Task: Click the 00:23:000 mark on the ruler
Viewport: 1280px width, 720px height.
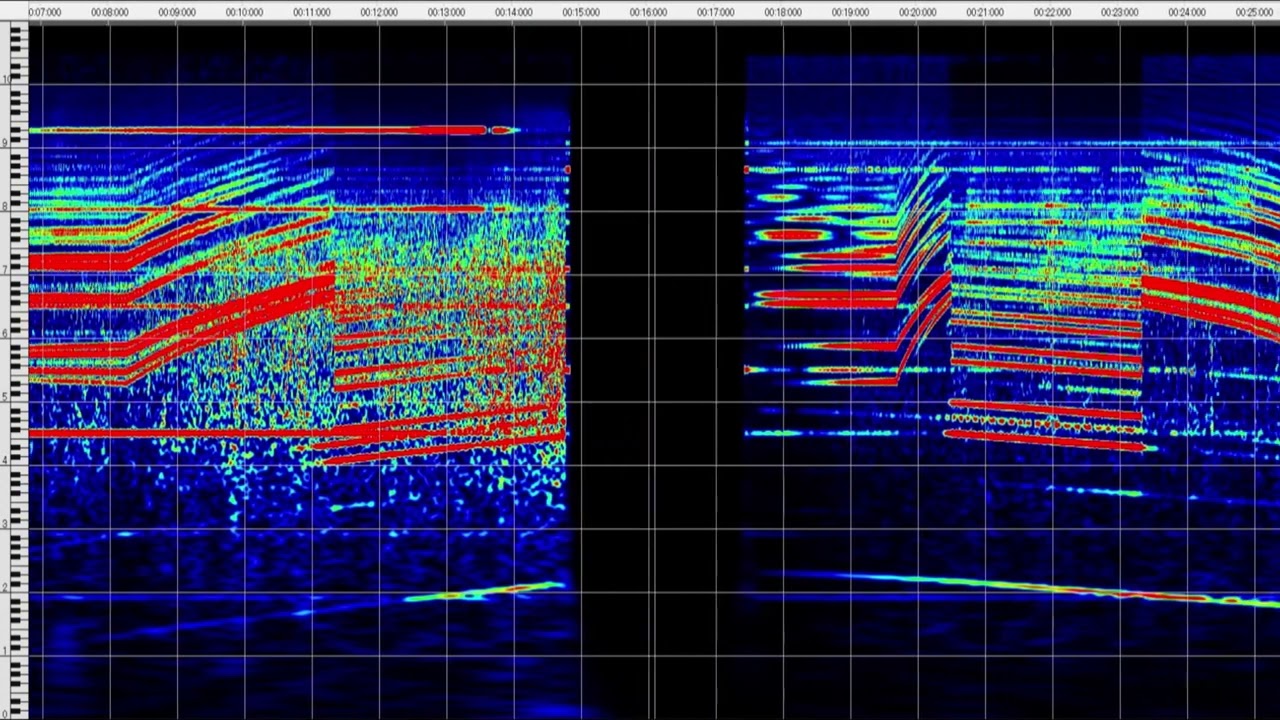Action: [x=1120, y=12]
